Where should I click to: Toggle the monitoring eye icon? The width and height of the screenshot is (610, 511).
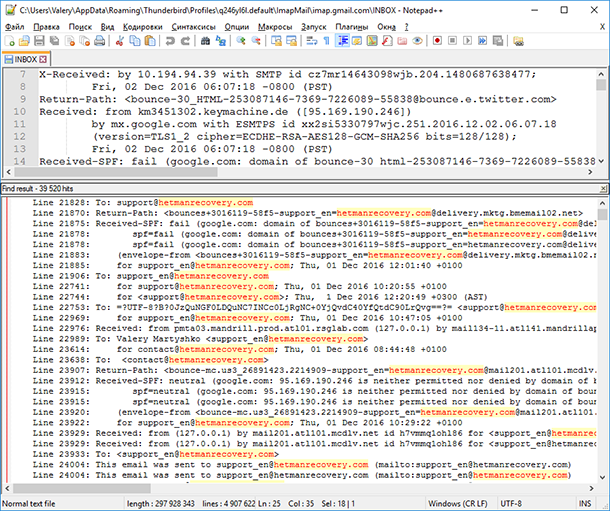pos(417,41)
